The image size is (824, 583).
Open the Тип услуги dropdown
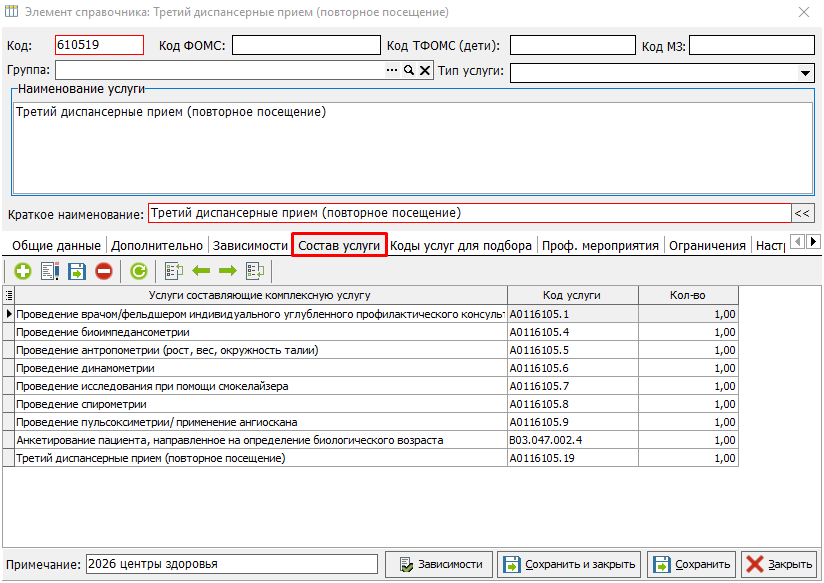point(806,73)
